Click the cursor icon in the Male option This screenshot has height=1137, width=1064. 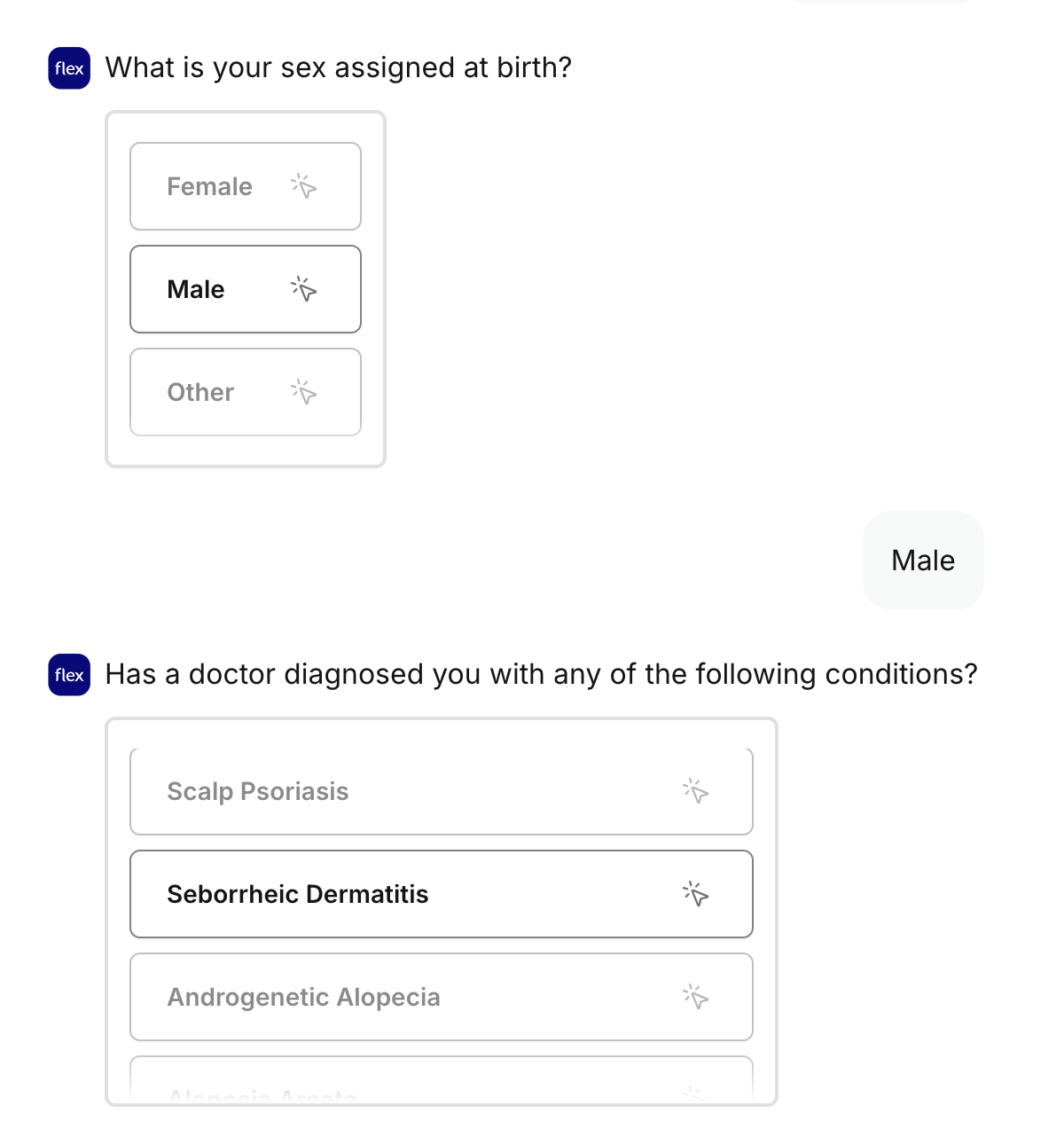click(303, 289)
